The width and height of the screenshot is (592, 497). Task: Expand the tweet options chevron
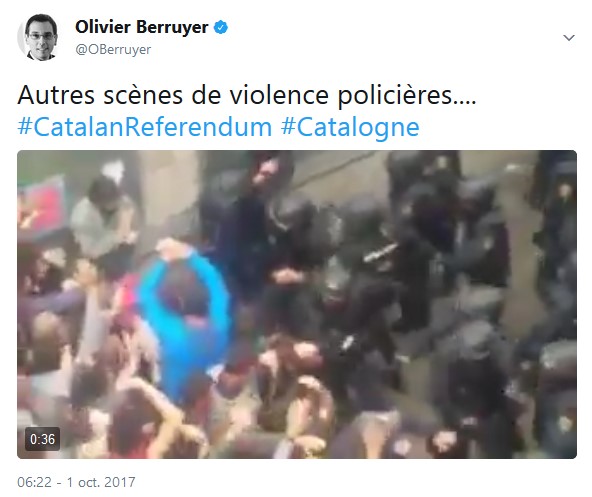pos(569,38)
